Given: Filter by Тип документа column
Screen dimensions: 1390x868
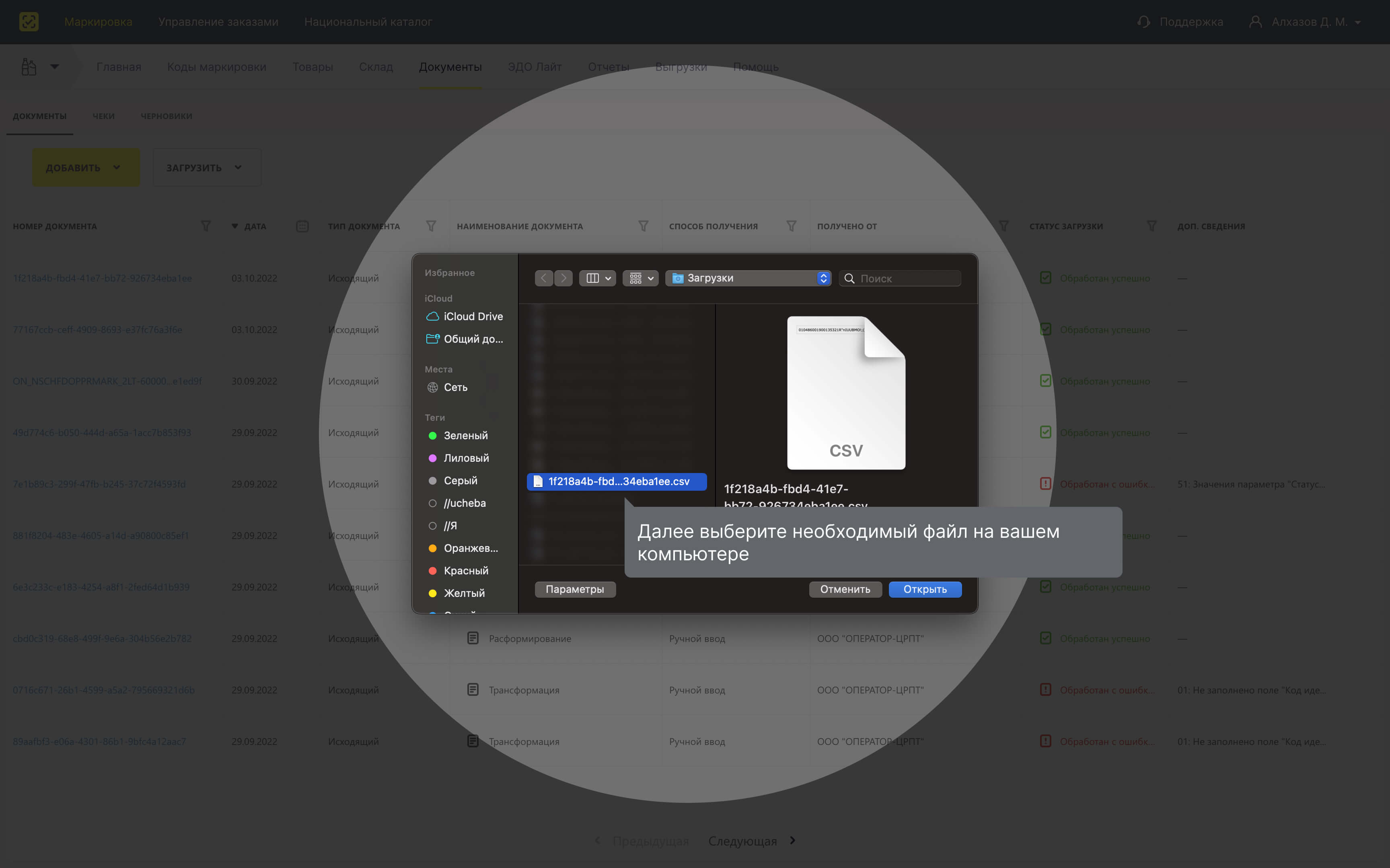Looking at the screenshot, I should (x=431, y=226).
